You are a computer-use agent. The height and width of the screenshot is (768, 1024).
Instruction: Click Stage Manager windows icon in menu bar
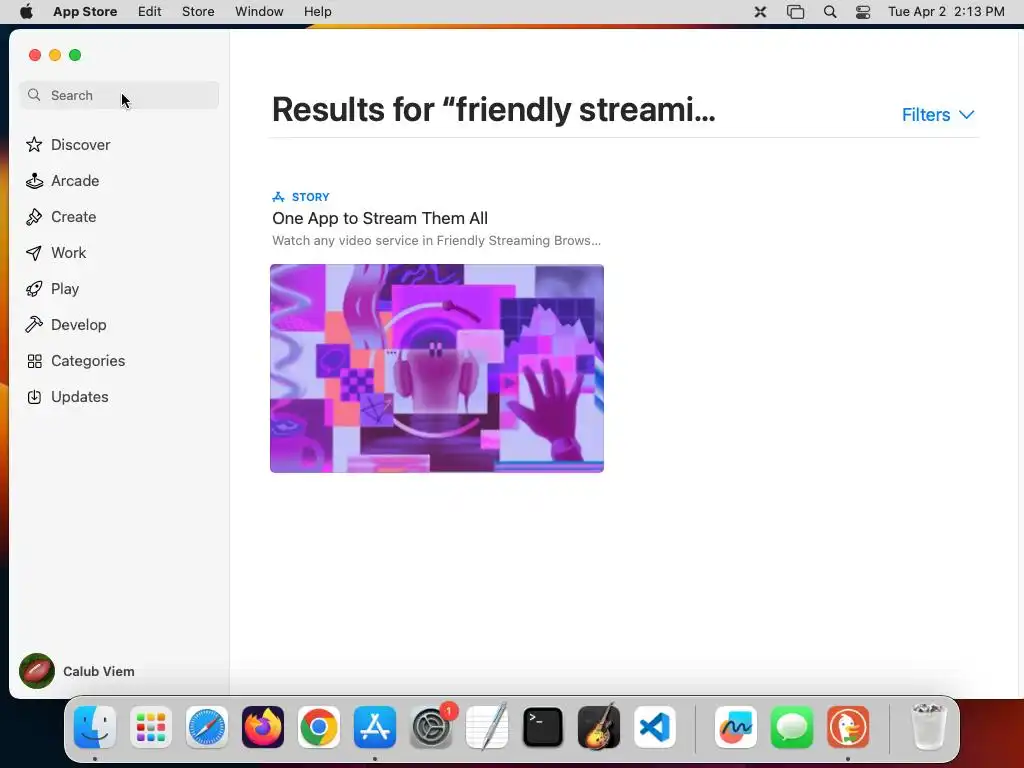click(795, 12)
